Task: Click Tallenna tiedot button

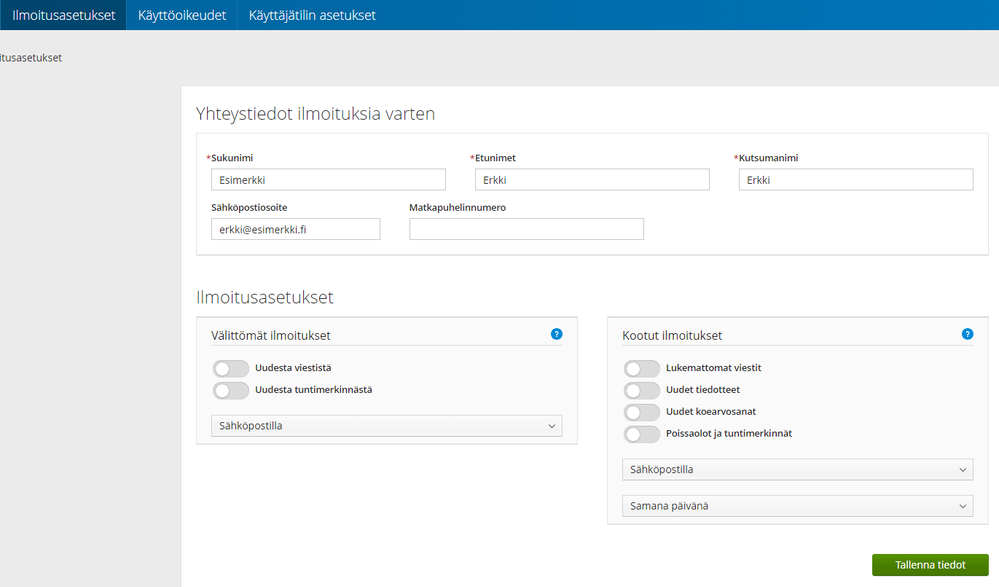Action: (930, 565)
